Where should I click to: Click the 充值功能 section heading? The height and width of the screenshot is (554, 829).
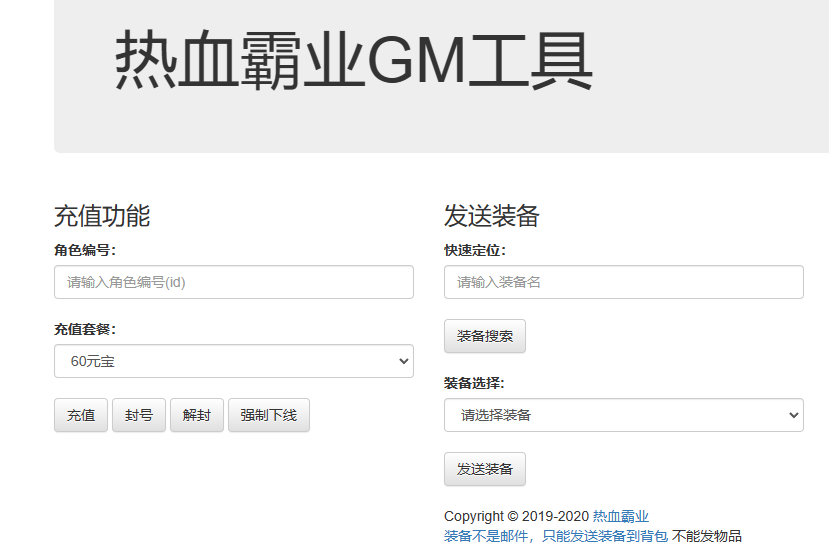pyautogui.click(x=102, y=216)
